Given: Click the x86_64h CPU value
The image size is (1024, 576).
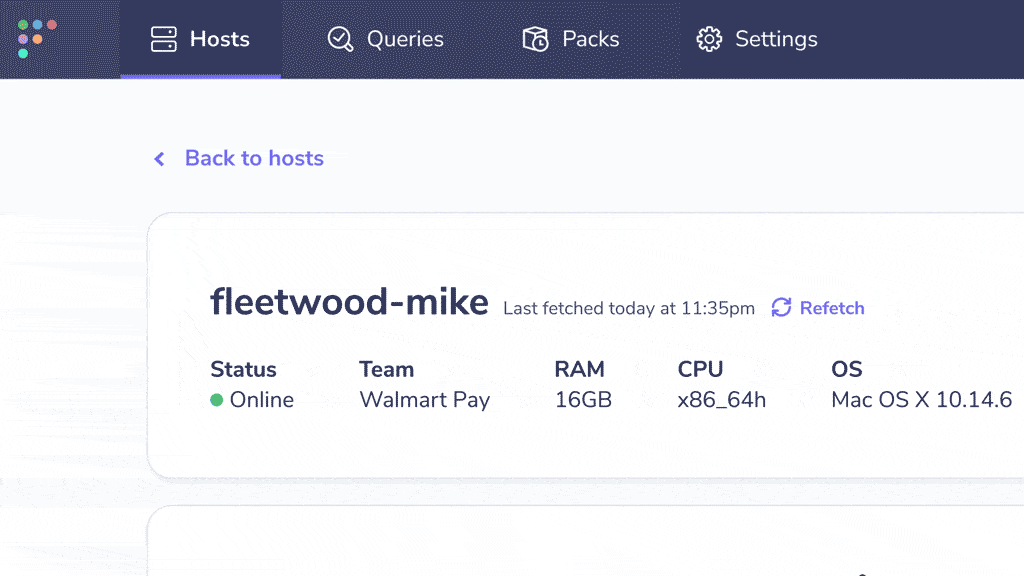Looking at the screenshot, I should click(x=722, y=400).
